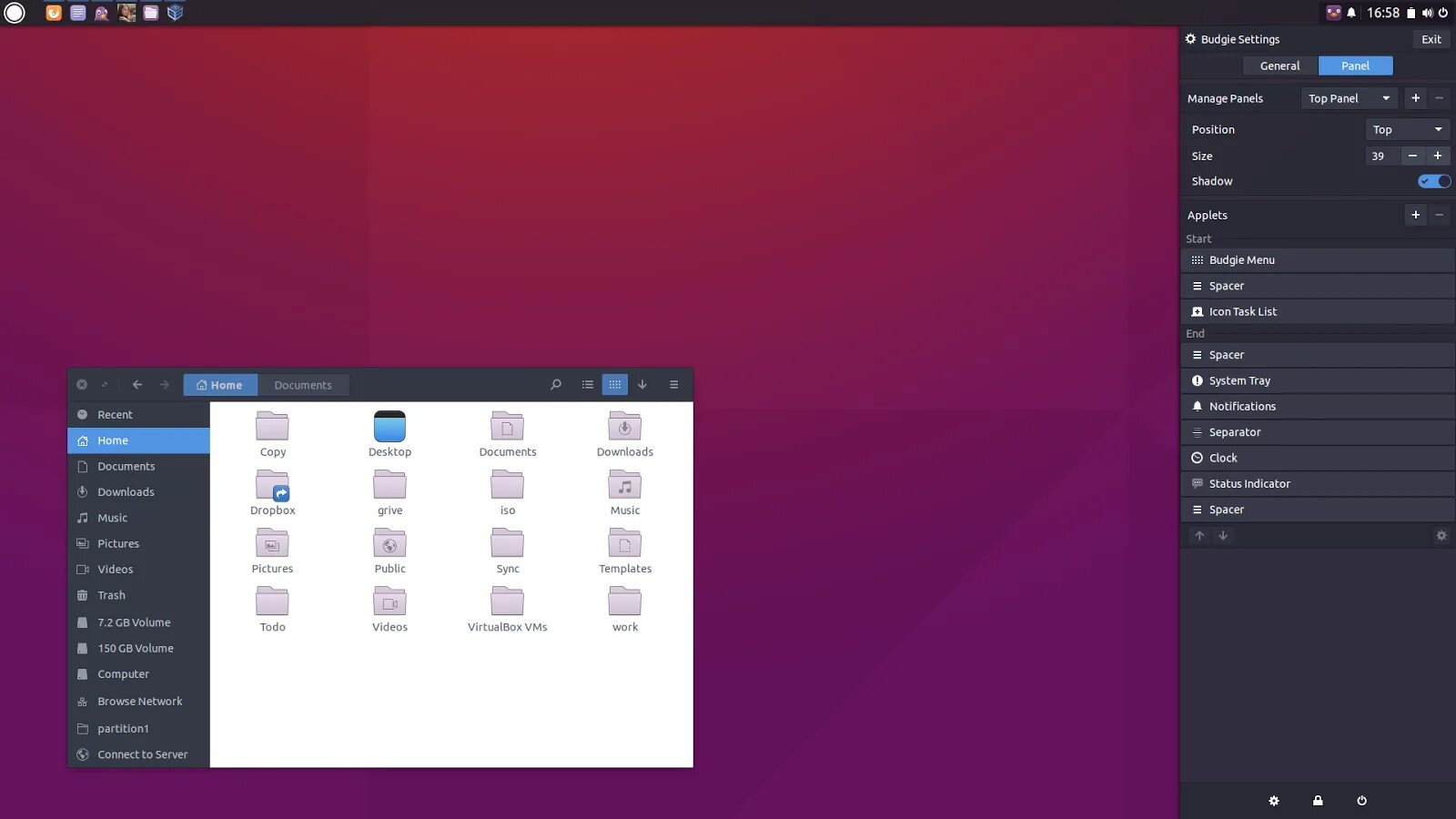Open the Position dropdown set to Top
Image resolution: width=1456 pixels, height=819 pixels.
tap(1408, 129)
